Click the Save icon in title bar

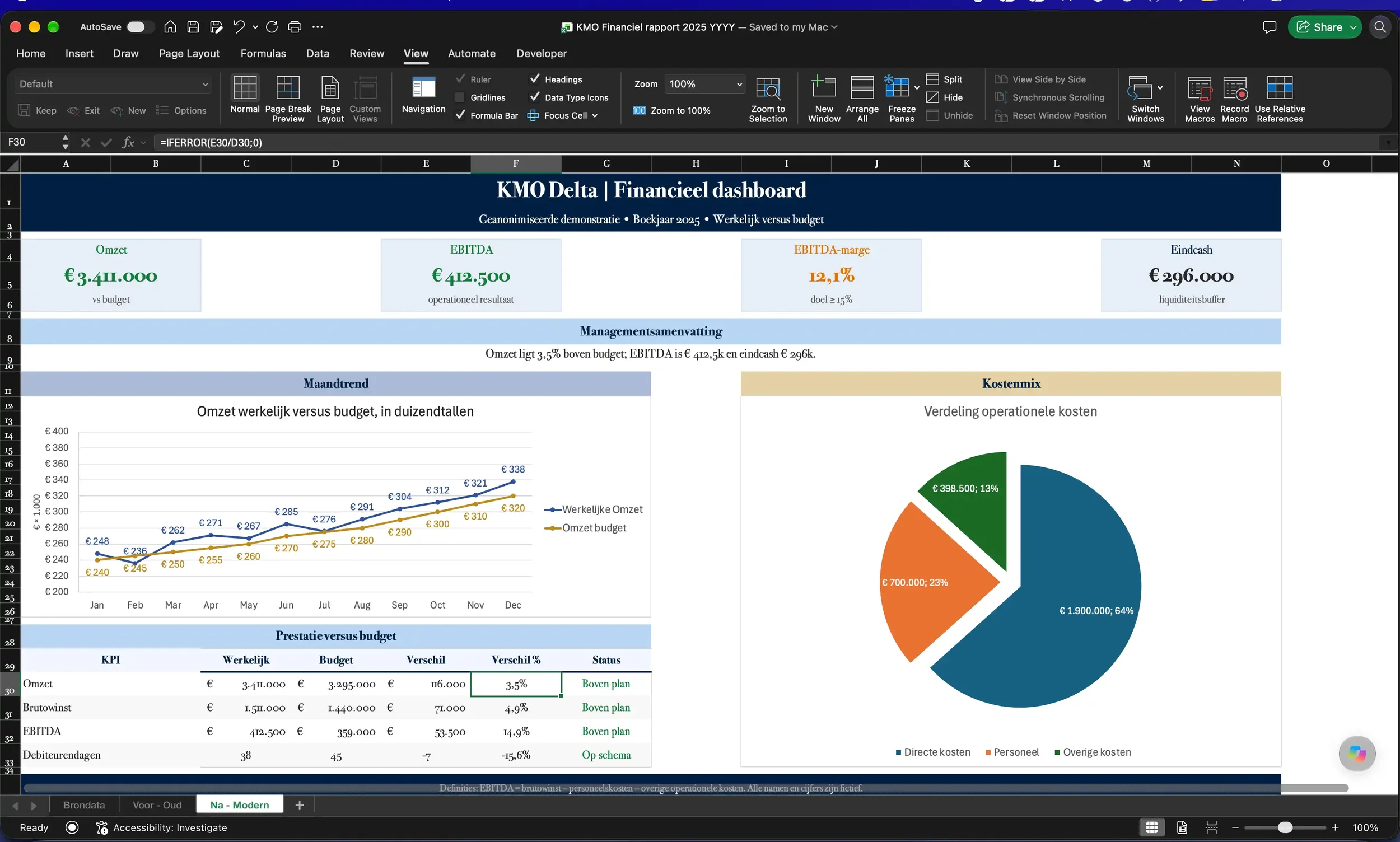point(193,27)
